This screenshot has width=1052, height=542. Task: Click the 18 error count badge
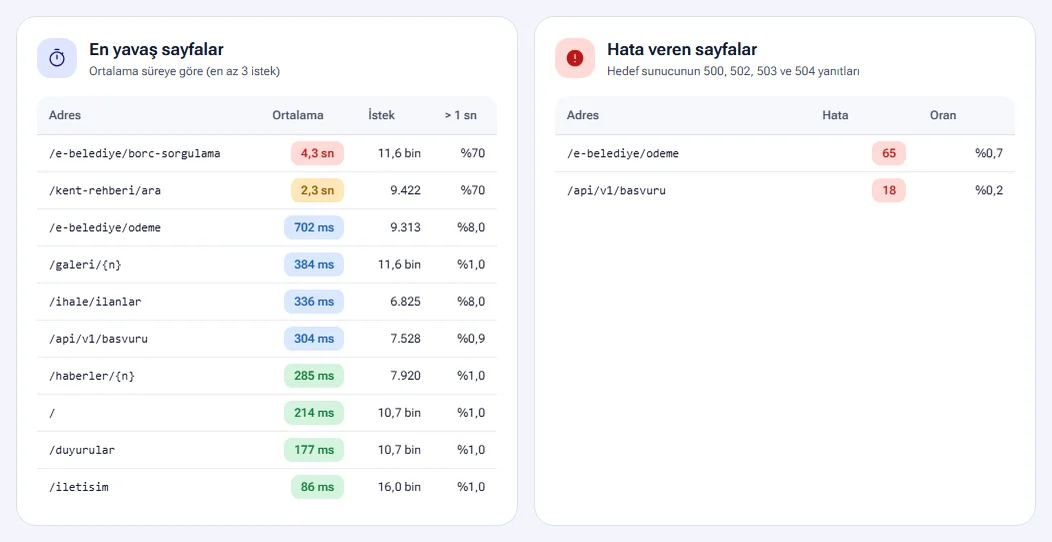tap(889, 191)
